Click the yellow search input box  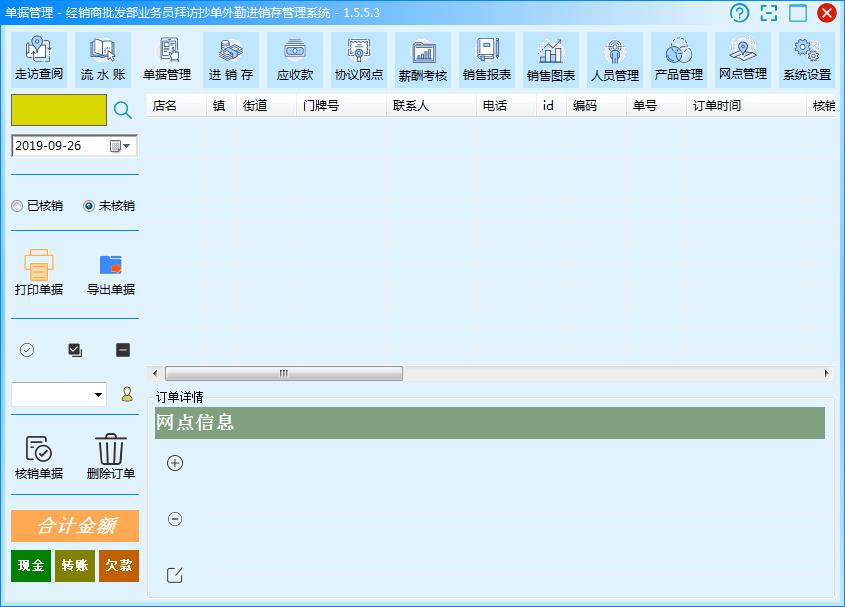pos(59,110)
